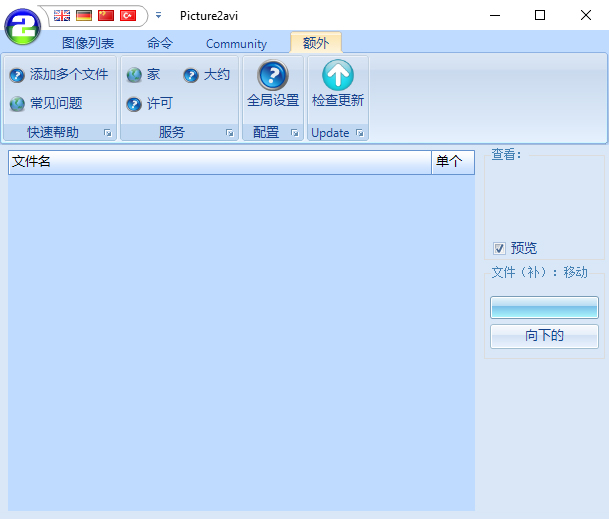Click the globe icon beside 家

click(x=134, y=75)
